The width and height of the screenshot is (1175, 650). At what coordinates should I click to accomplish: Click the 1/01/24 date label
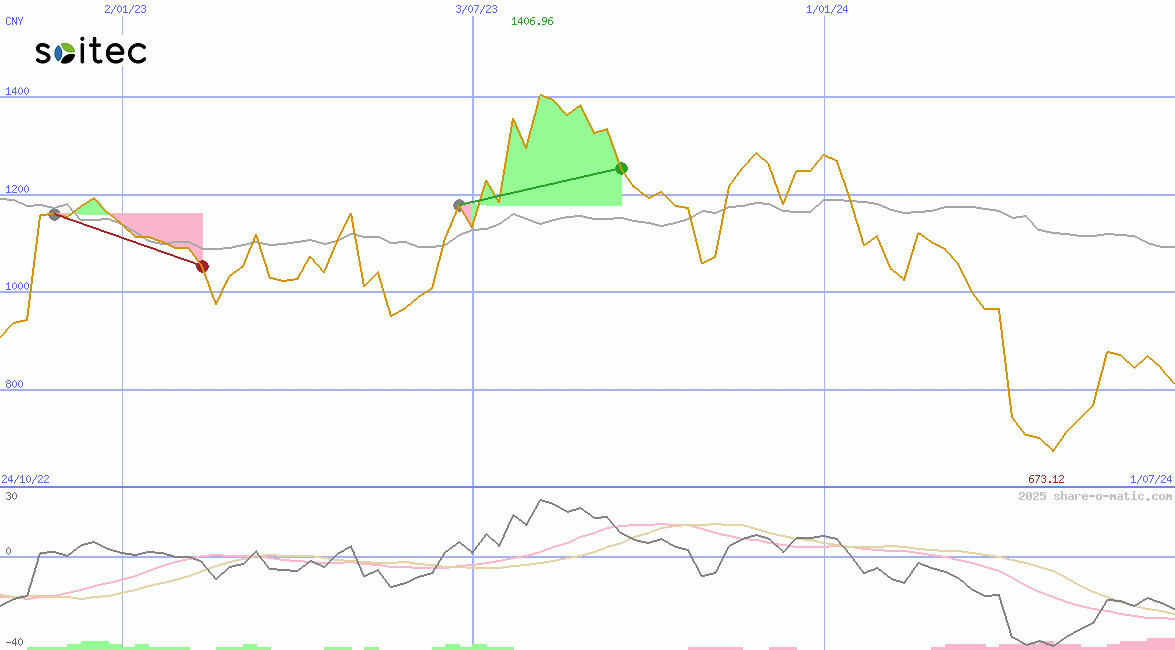pyautogui.click(x=827, y=9)
